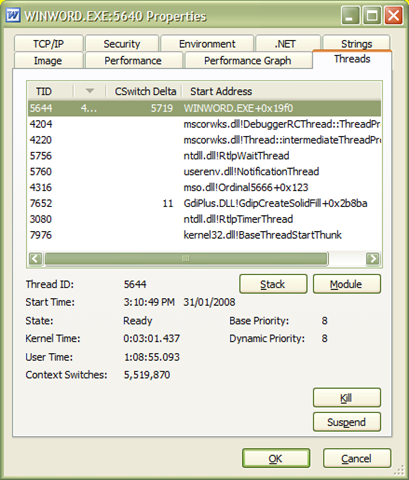Image resolution: width=409 pixels, height=480 pixels.
Task: Go to the Performance tab
Action: click(133, 61)
